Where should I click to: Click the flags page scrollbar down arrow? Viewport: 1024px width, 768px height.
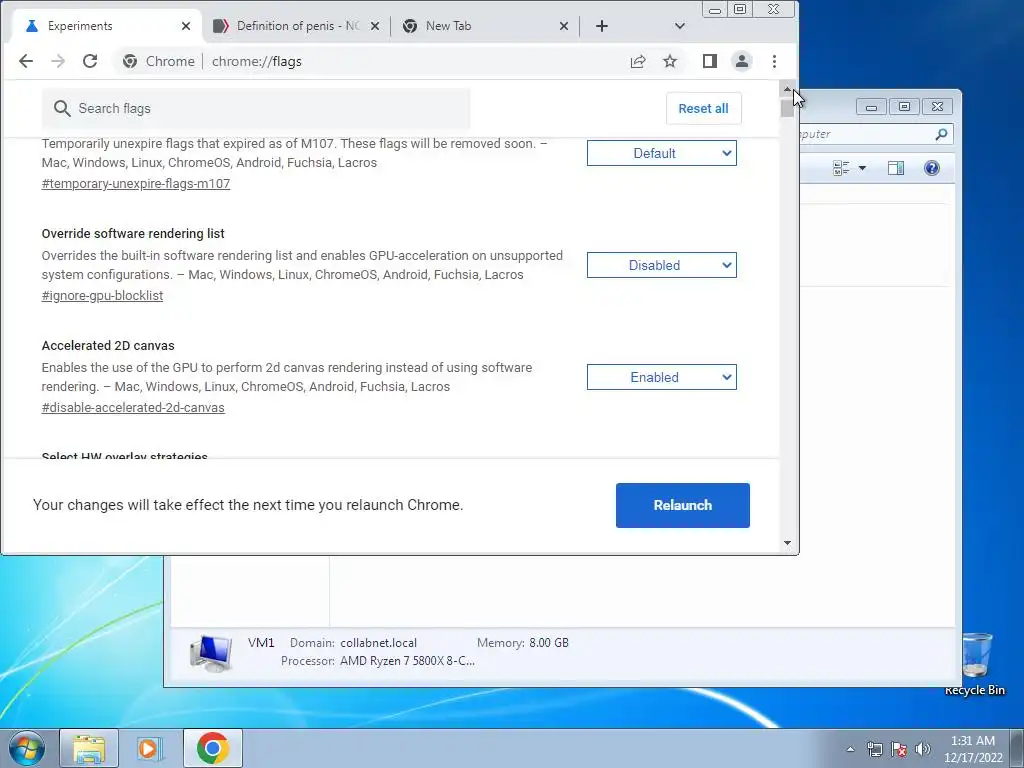787,543
